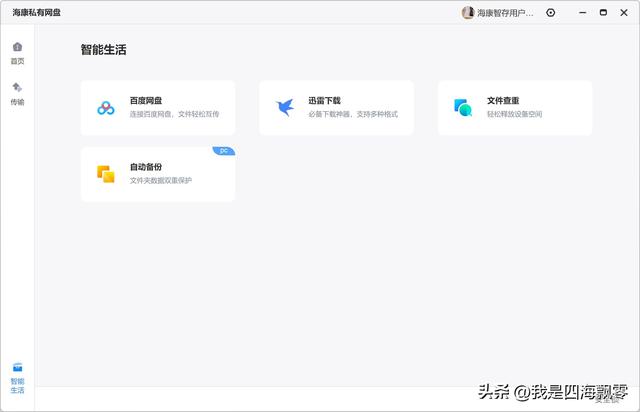Click the 智能生活 page heading
The width and height of the screenshot is (640, 412).
click(x=103, y=50)
